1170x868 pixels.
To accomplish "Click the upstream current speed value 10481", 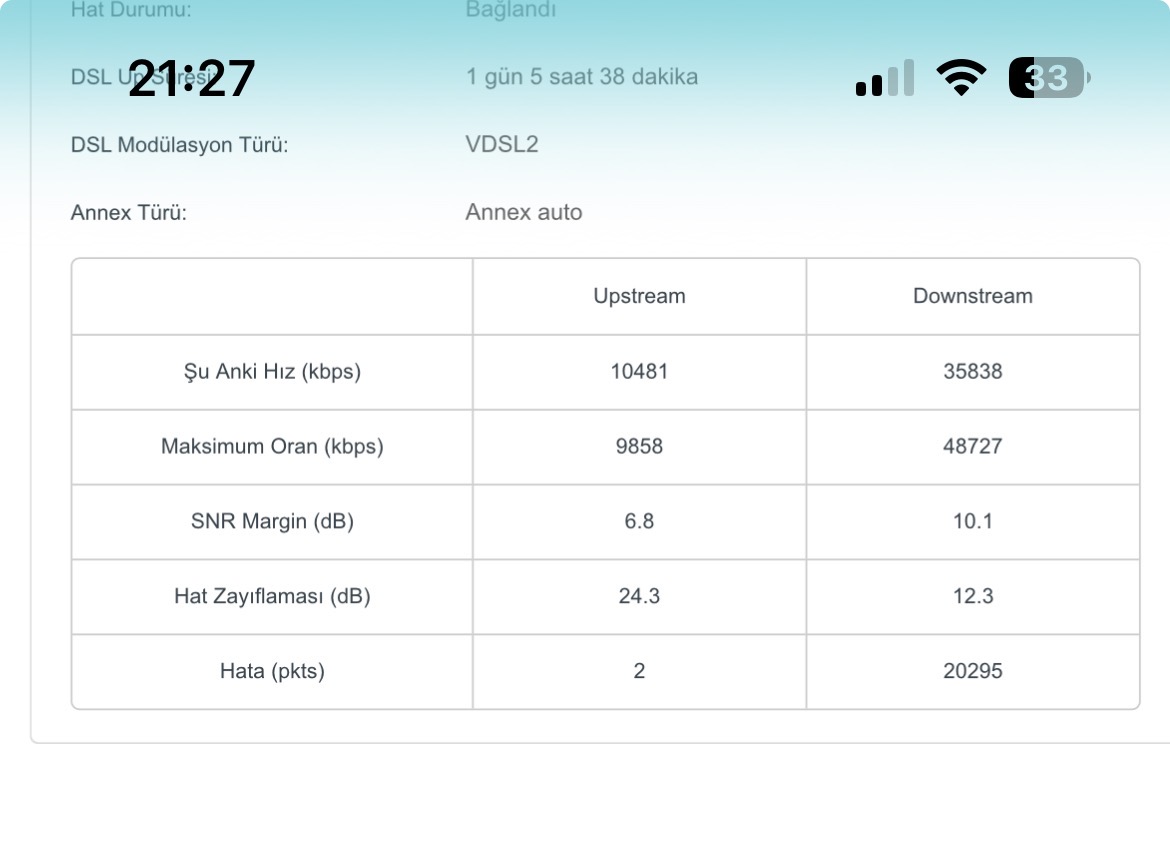I will tap(639, 372).
